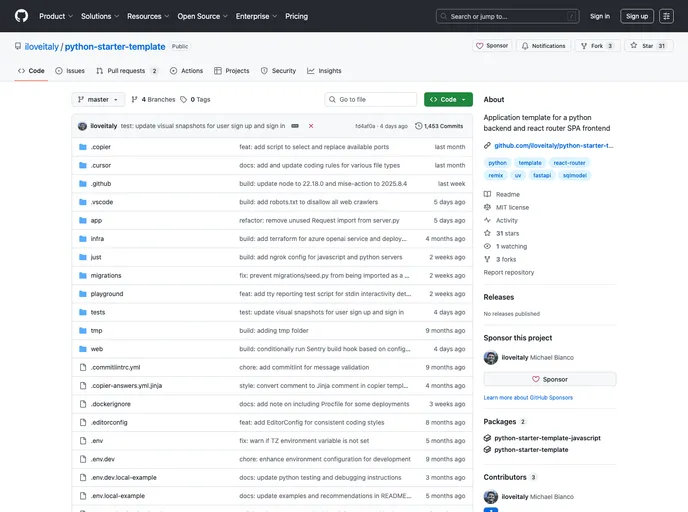Go to Pricing page

coord(297,16)
